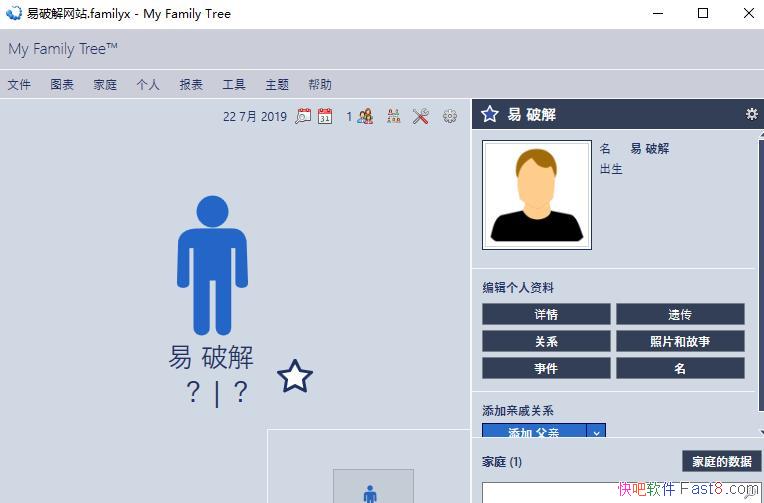Click the 添加 父亲 button
This screenshot has height=503, width=764.
click(534, 431)
